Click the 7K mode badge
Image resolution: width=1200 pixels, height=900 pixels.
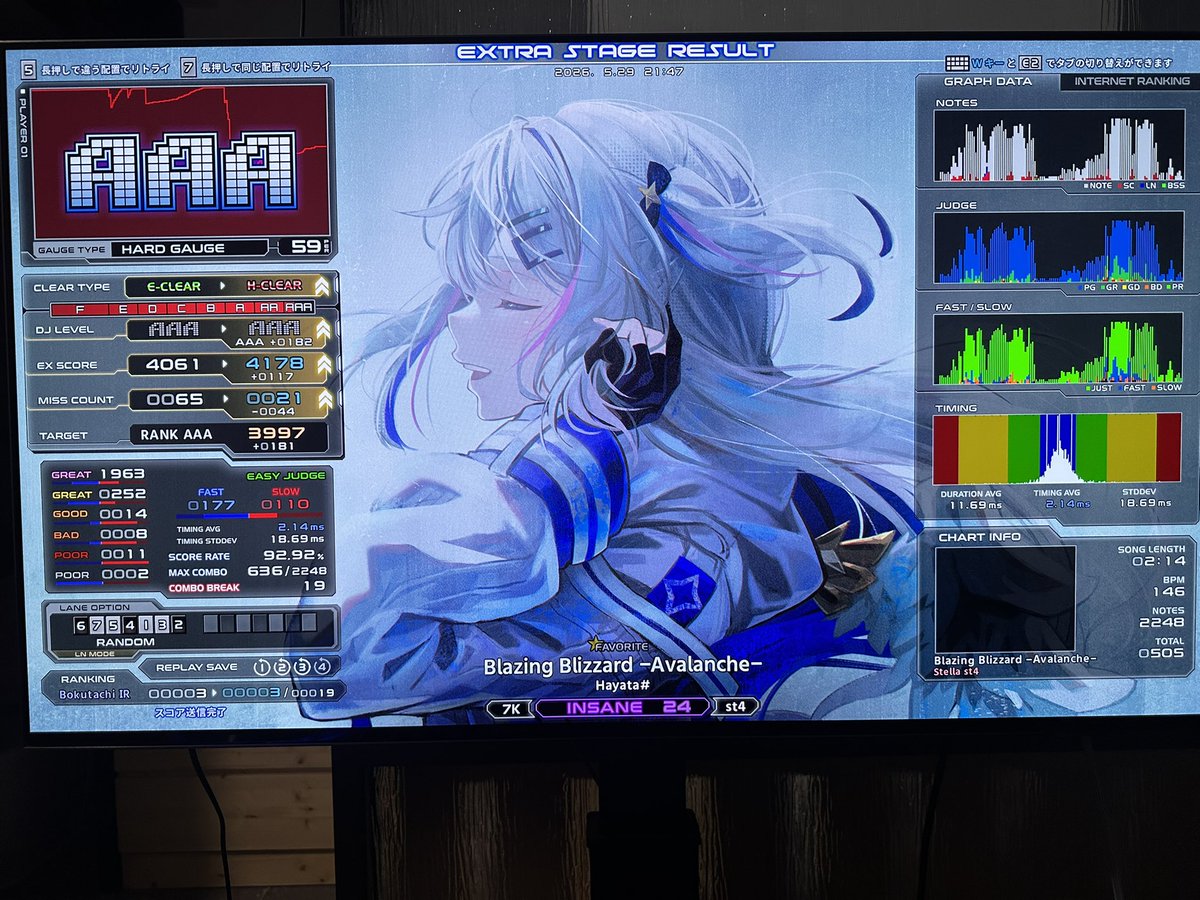pyautogui.click(x=508, y=708)
